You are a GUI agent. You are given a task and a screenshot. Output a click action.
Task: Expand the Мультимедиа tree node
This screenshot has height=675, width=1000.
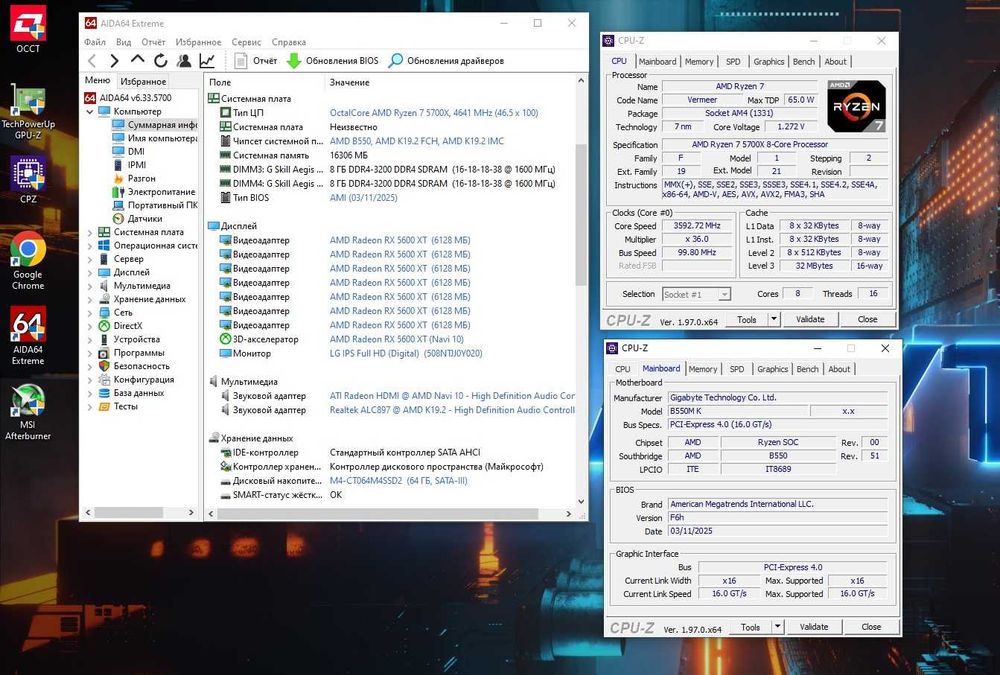pyautogui.click(x=90, y=286)
